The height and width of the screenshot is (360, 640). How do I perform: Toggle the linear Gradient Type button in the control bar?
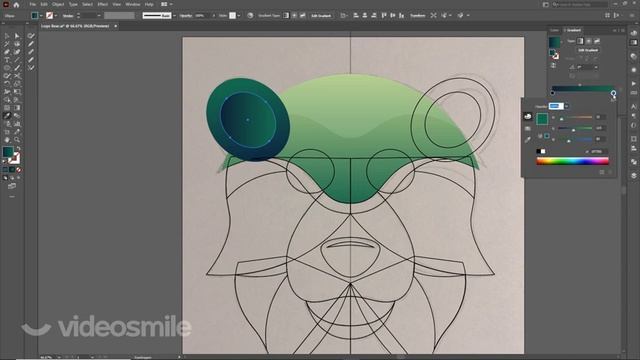pyautogui.click(x=286, y=16)
